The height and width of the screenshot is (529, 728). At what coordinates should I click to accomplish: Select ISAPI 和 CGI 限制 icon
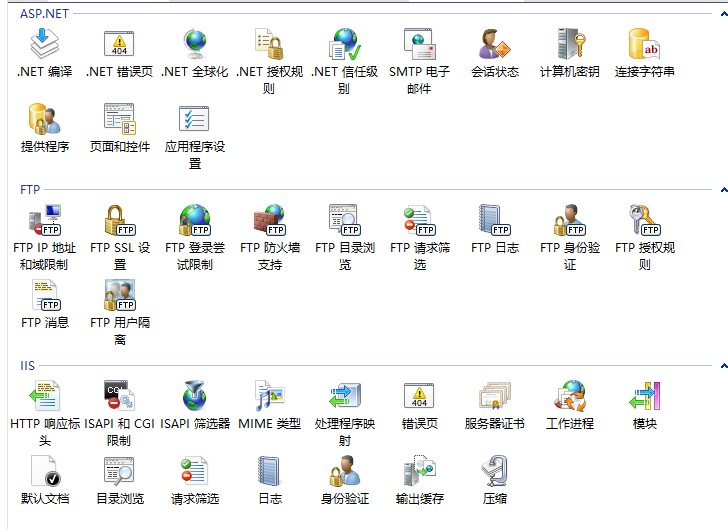click(119, 395)
